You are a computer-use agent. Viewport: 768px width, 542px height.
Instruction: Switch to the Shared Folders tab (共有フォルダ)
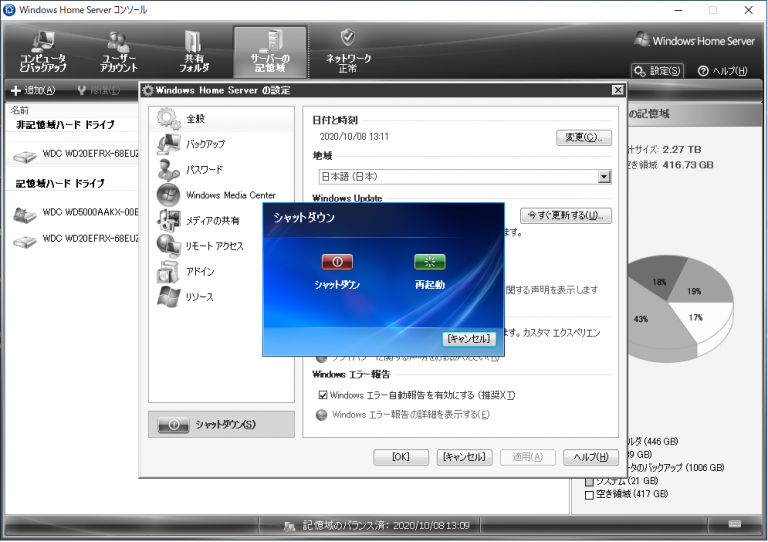point(194,52)
